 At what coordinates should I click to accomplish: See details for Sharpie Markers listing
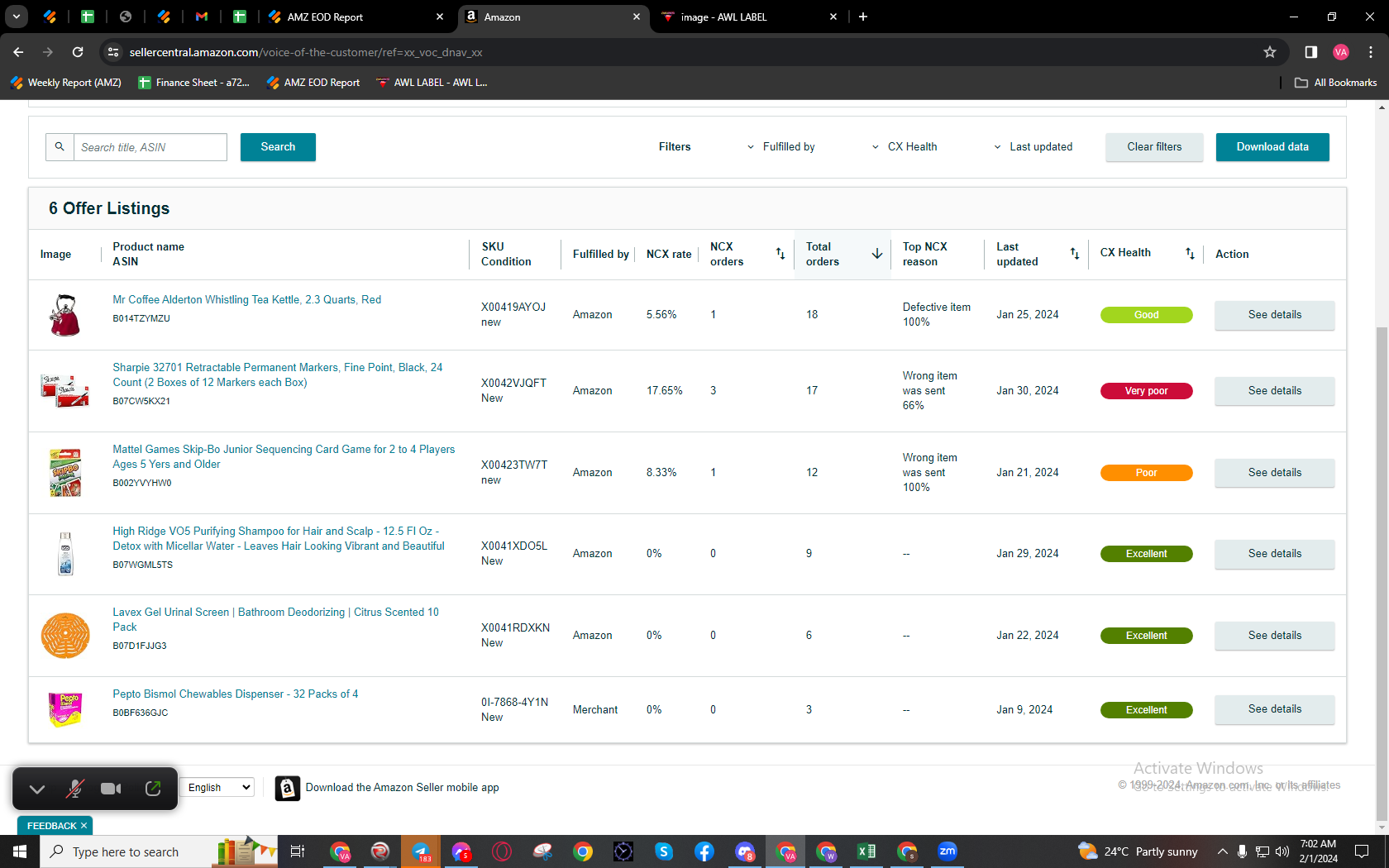[x=1274, y=391]
